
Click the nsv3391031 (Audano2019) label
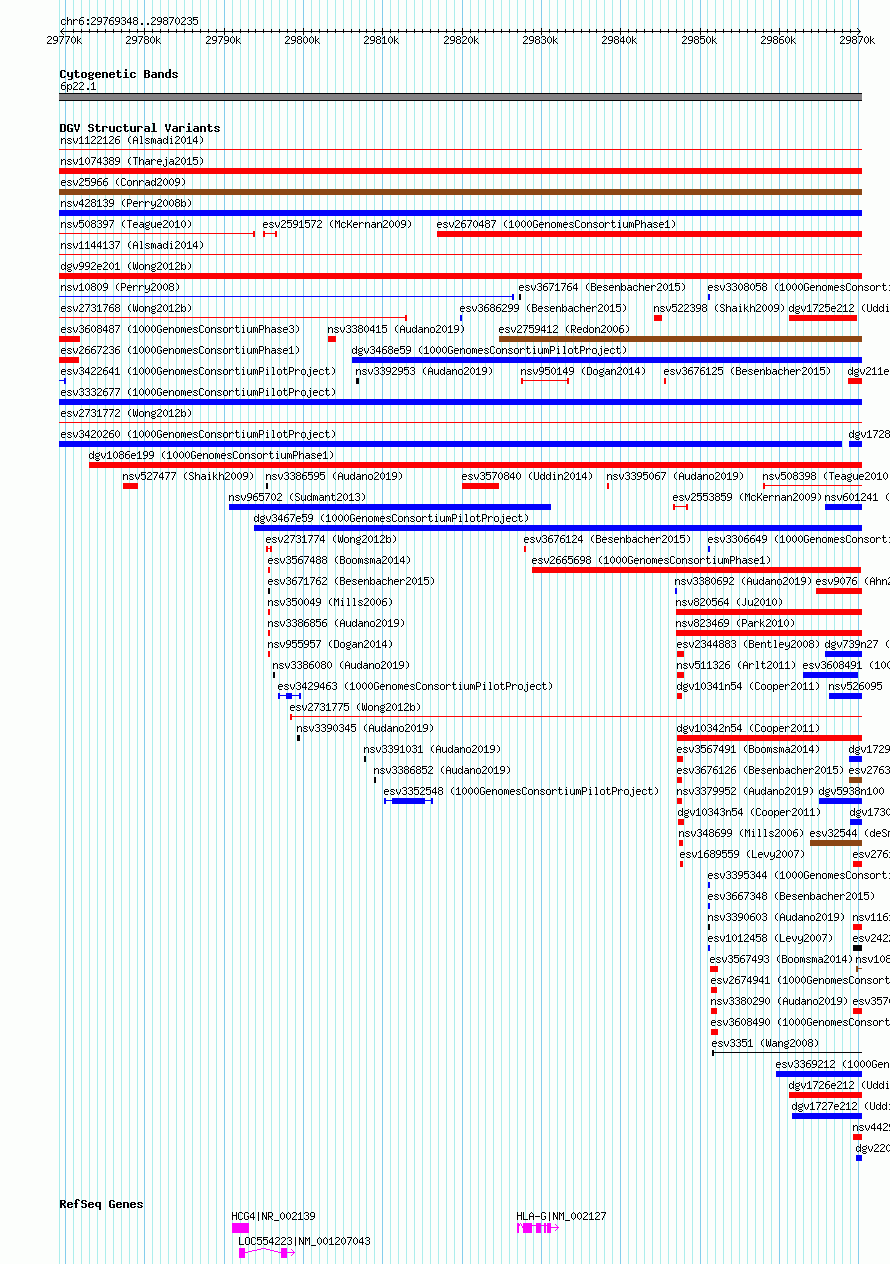click(x=432, y=749)
